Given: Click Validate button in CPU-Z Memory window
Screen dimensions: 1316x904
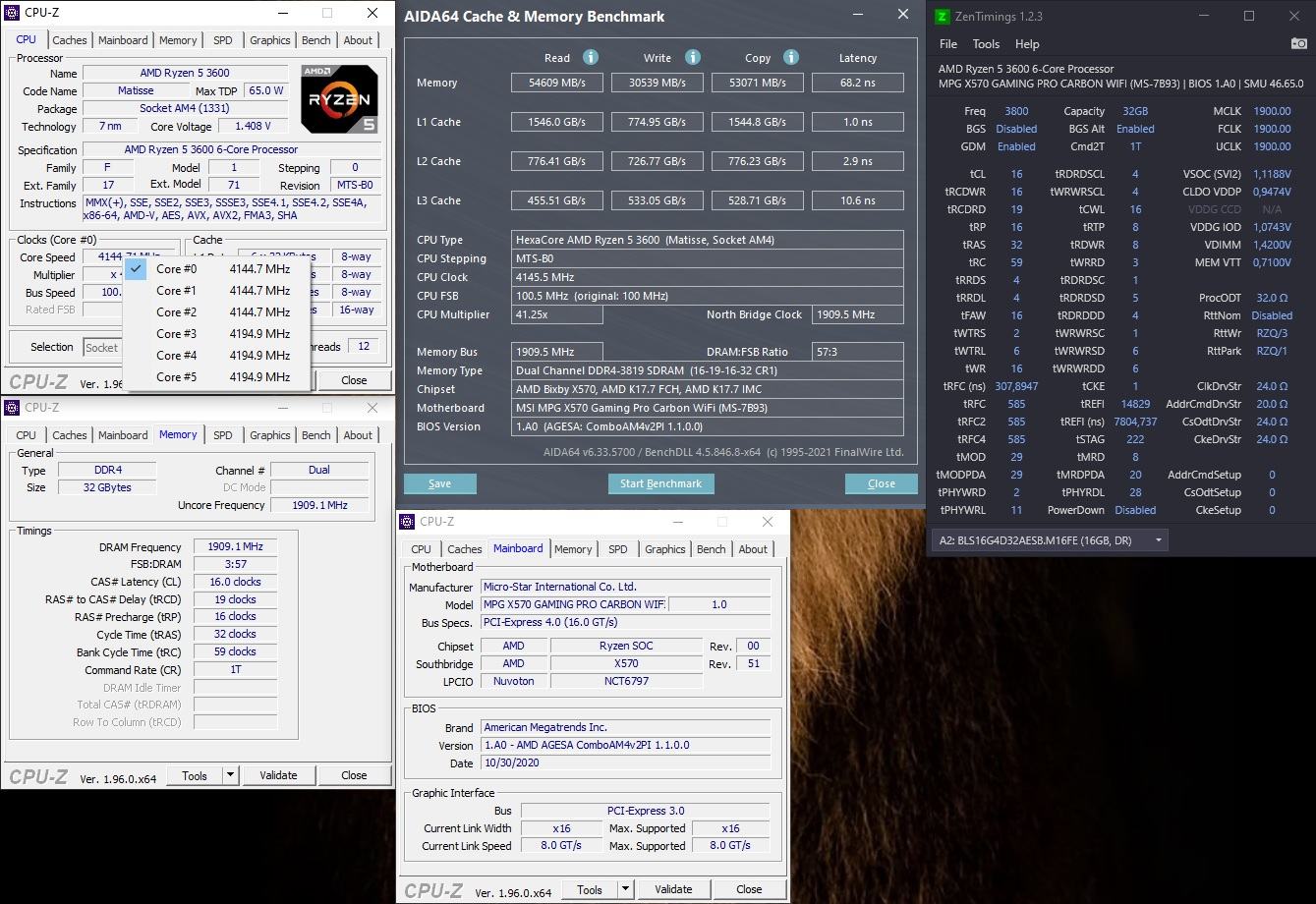Looking at the screenshot, I should coord(278,775).
